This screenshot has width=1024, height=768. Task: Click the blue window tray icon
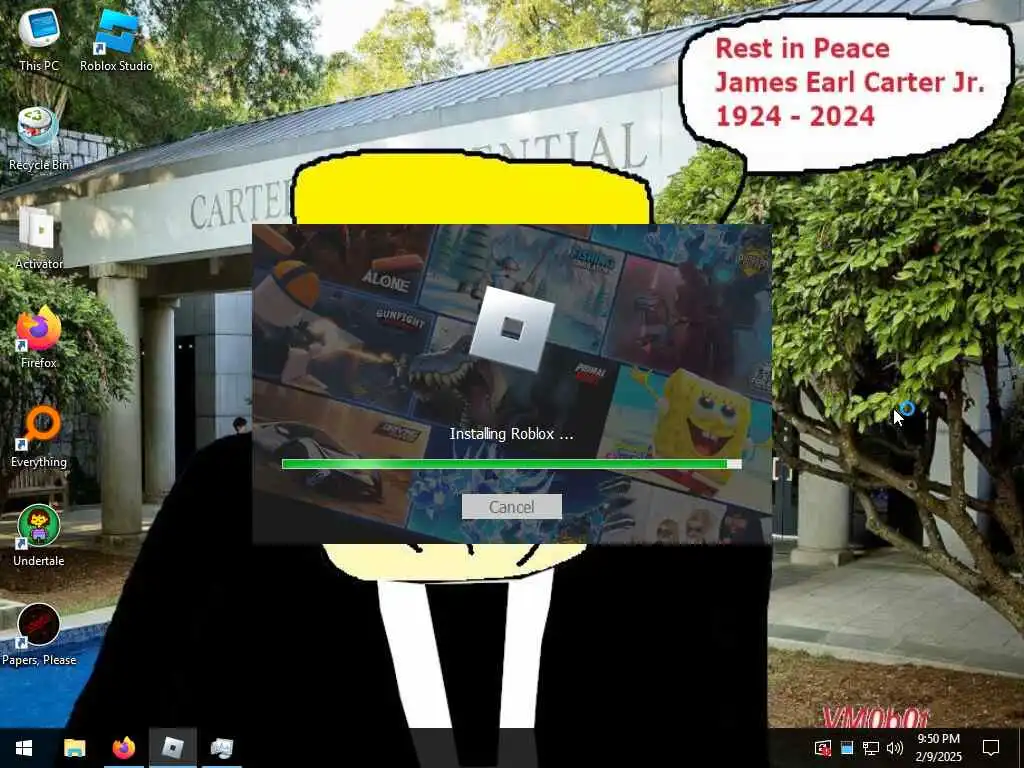point(847,748)
